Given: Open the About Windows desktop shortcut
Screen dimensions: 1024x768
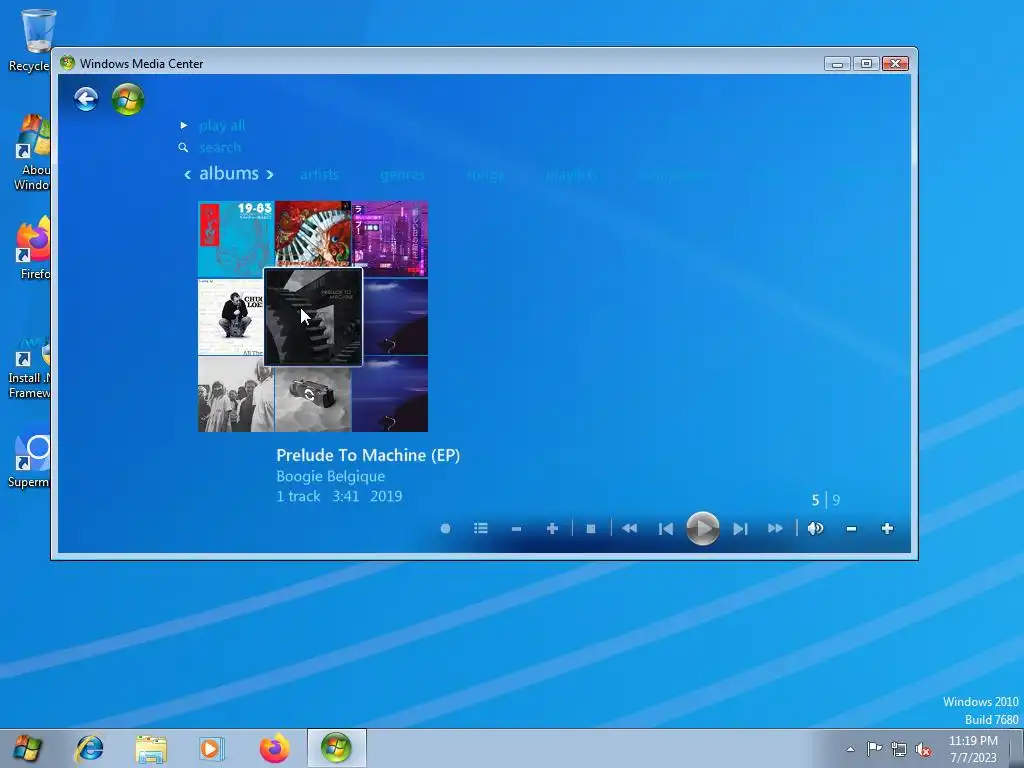Looking at the screenshot, I should click(31, 153).
